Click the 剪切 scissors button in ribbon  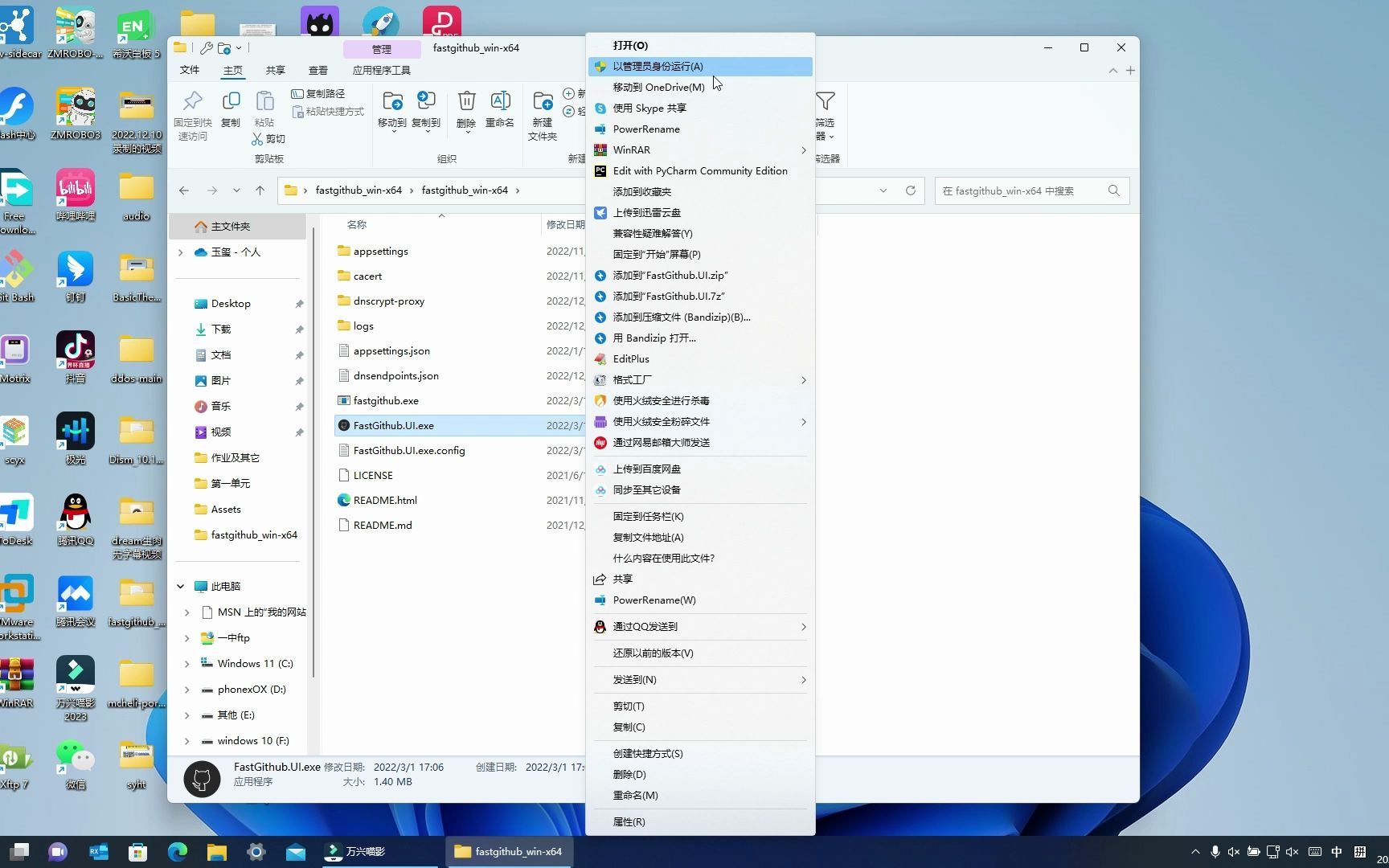(268, 139)
